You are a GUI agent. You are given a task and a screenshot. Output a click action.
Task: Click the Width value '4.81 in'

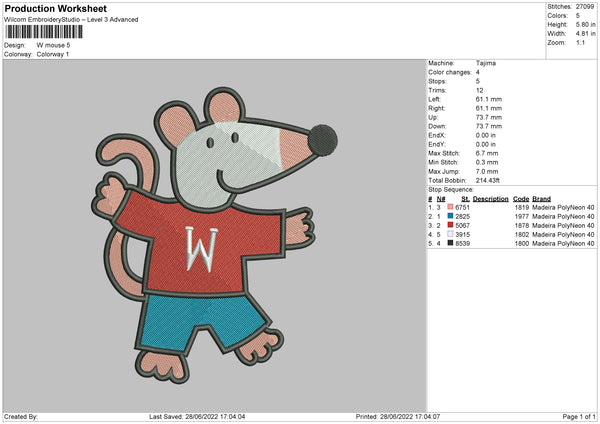585,34
